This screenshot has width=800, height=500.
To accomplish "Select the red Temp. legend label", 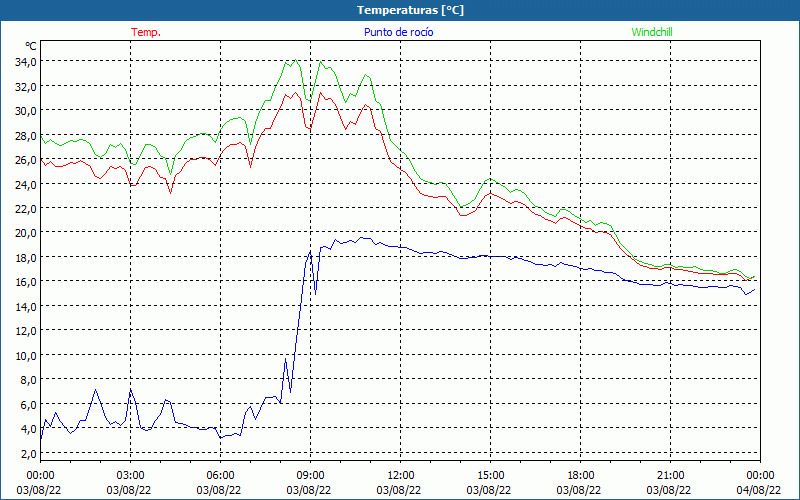I will coord(146,32).
